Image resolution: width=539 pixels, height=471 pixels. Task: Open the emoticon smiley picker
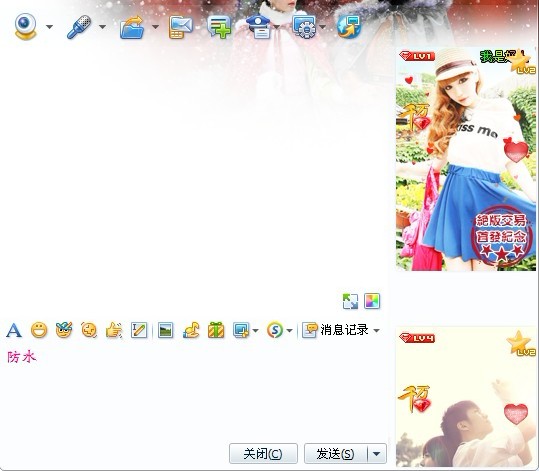[39, 330]
